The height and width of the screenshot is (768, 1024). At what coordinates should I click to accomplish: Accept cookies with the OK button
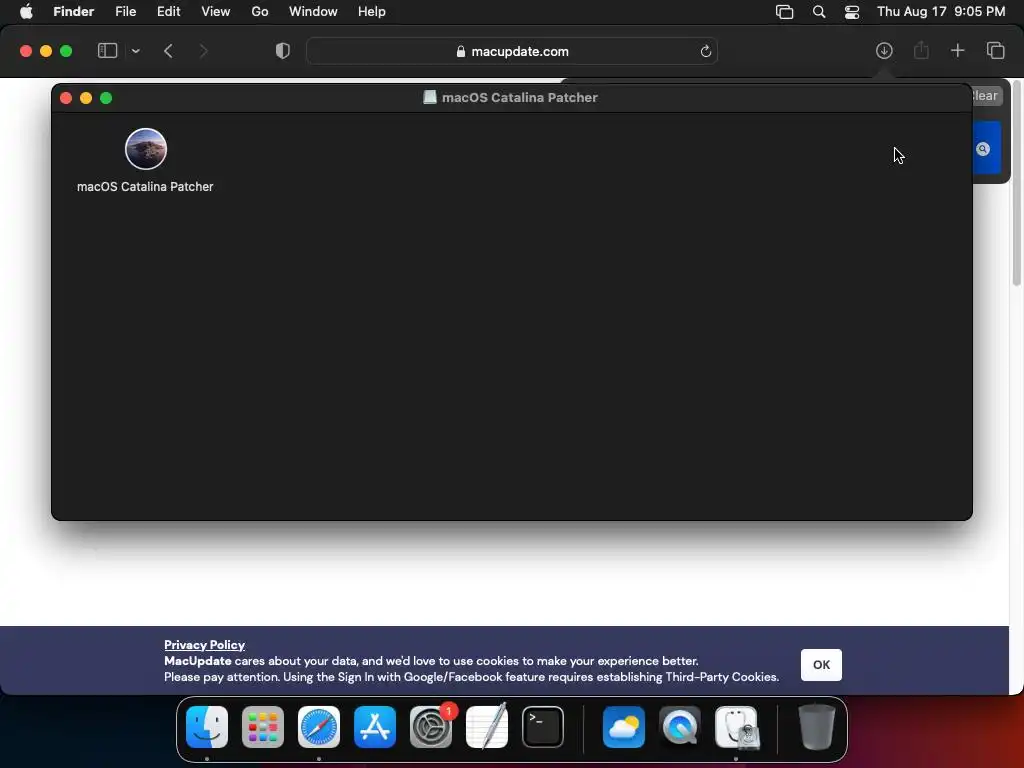coord(822,665)
